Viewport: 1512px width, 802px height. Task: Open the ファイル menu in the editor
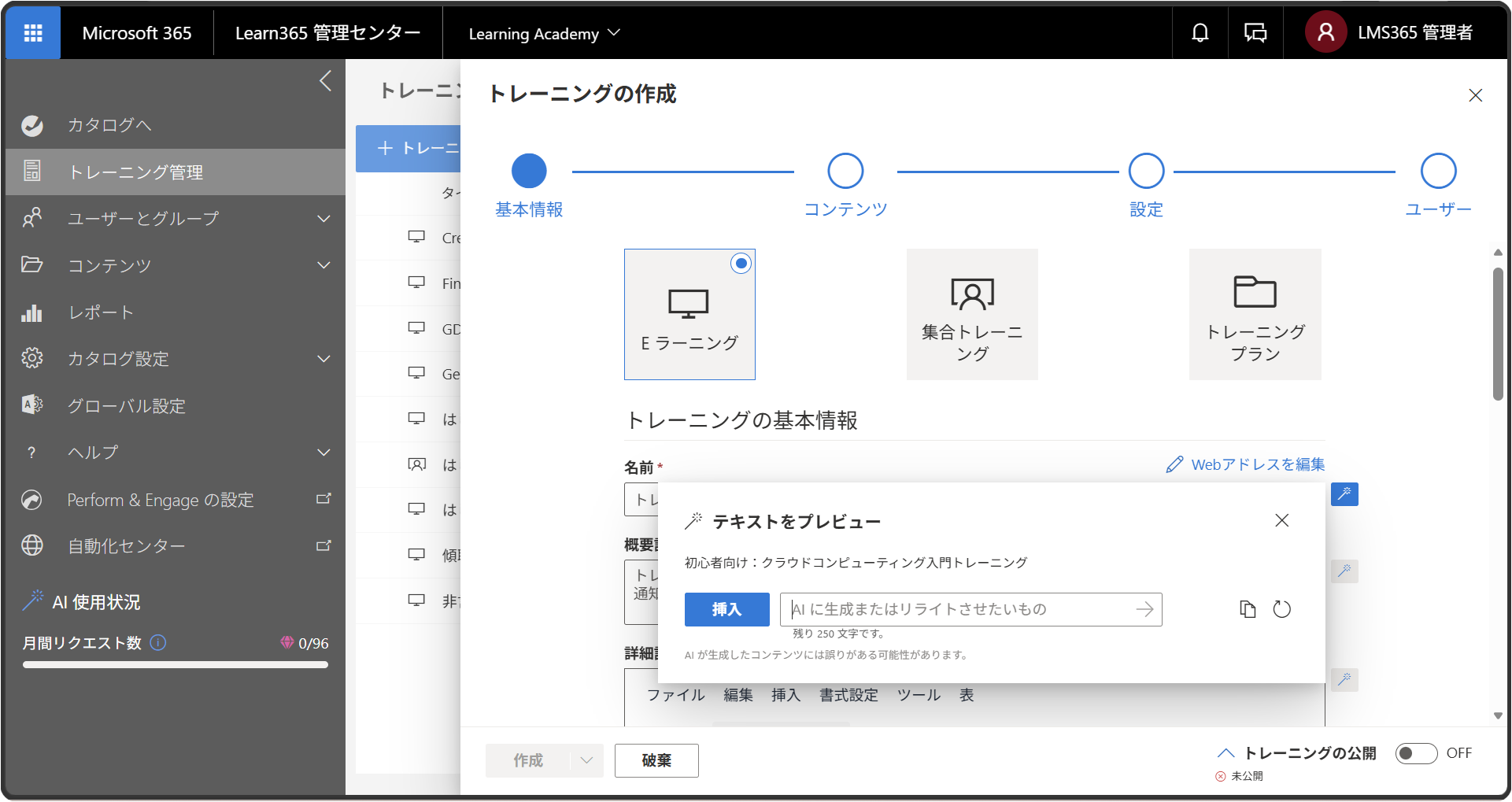676,695
